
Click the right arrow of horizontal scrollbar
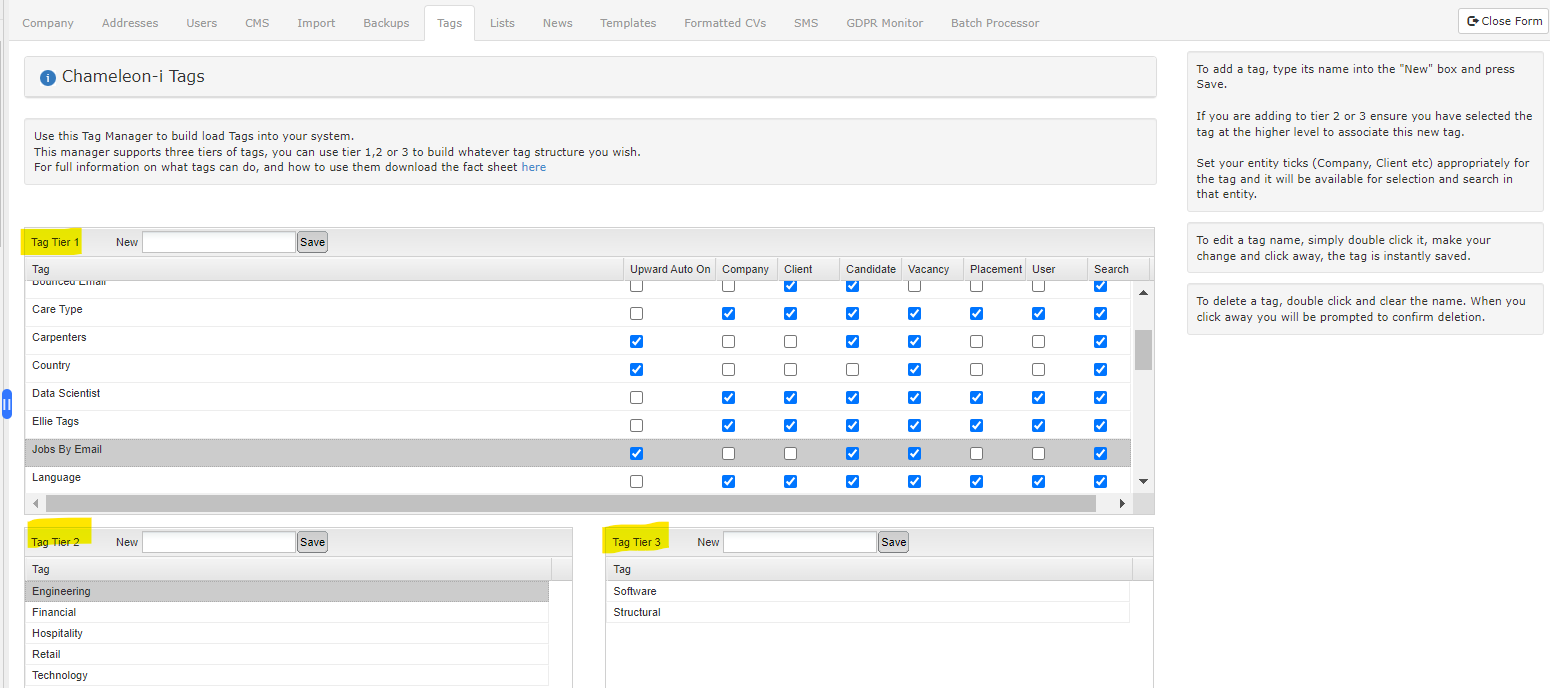pos(1122,503)
